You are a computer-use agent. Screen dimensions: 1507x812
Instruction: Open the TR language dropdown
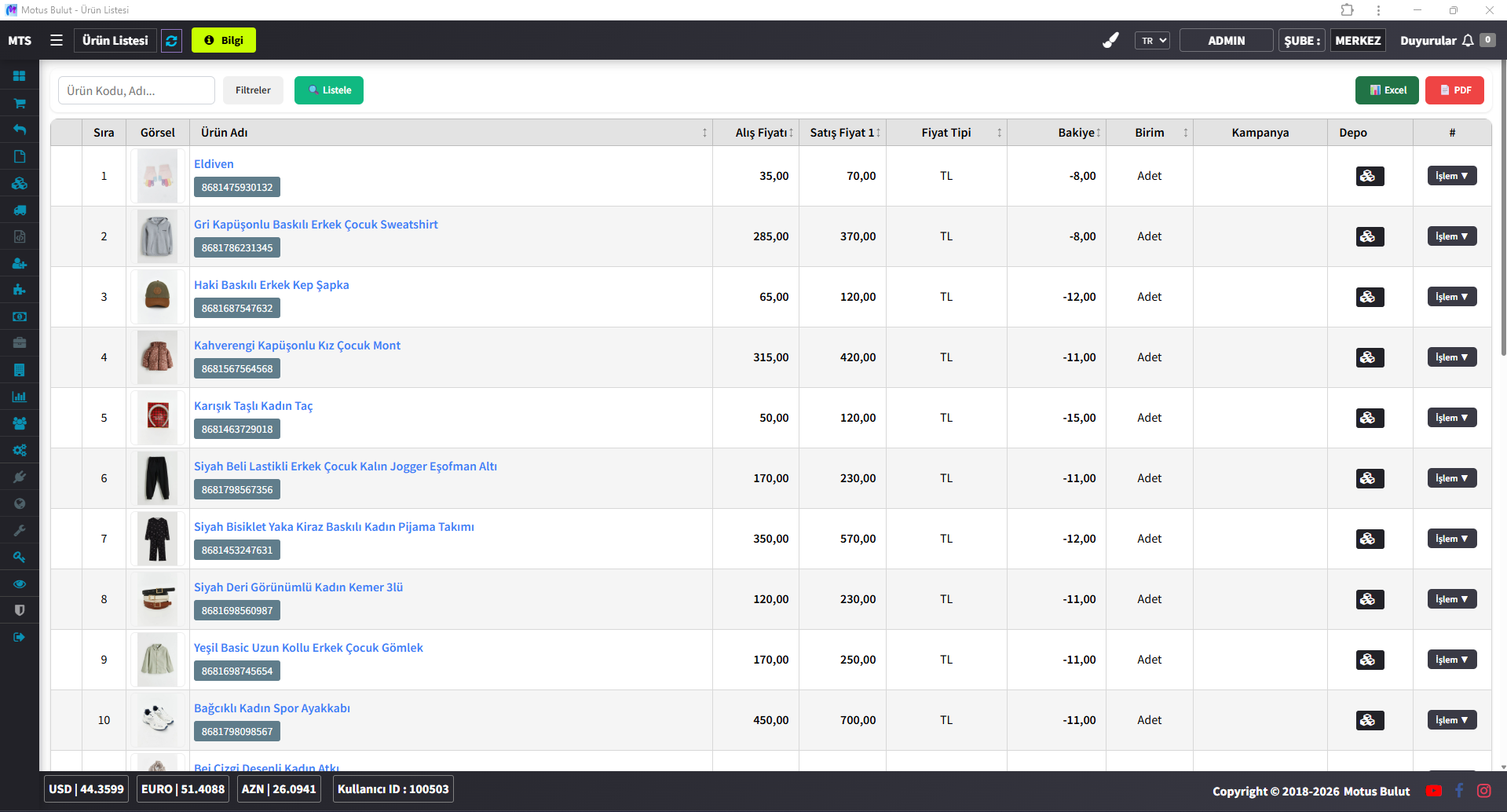[x=1151, y=41]
